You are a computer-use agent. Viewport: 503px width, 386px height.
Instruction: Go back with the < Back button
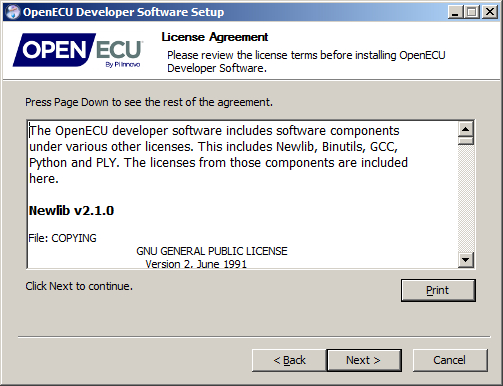click(289, 360)
